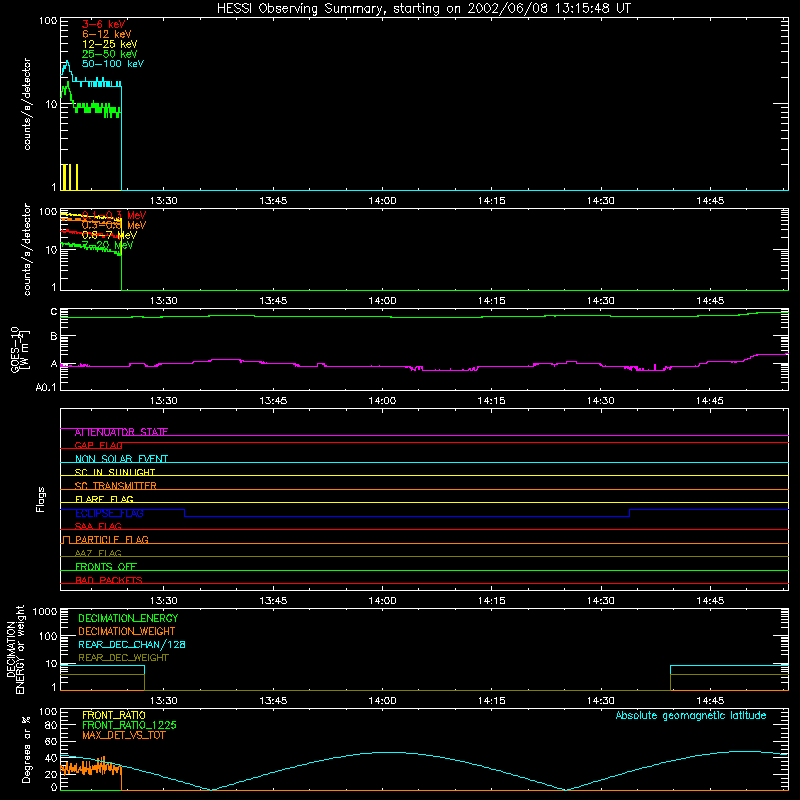Click 13:45 time label under MeV panel
800x800 pixels.
point(273,301)
